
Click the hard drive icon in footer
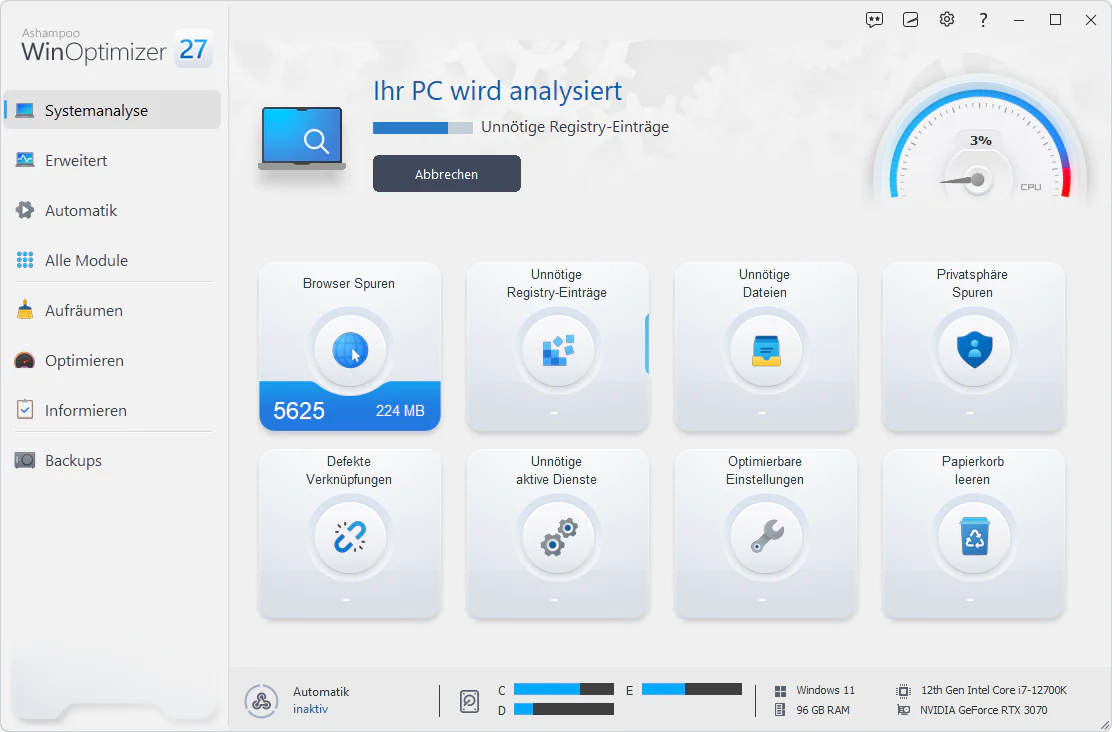[469, 701]
